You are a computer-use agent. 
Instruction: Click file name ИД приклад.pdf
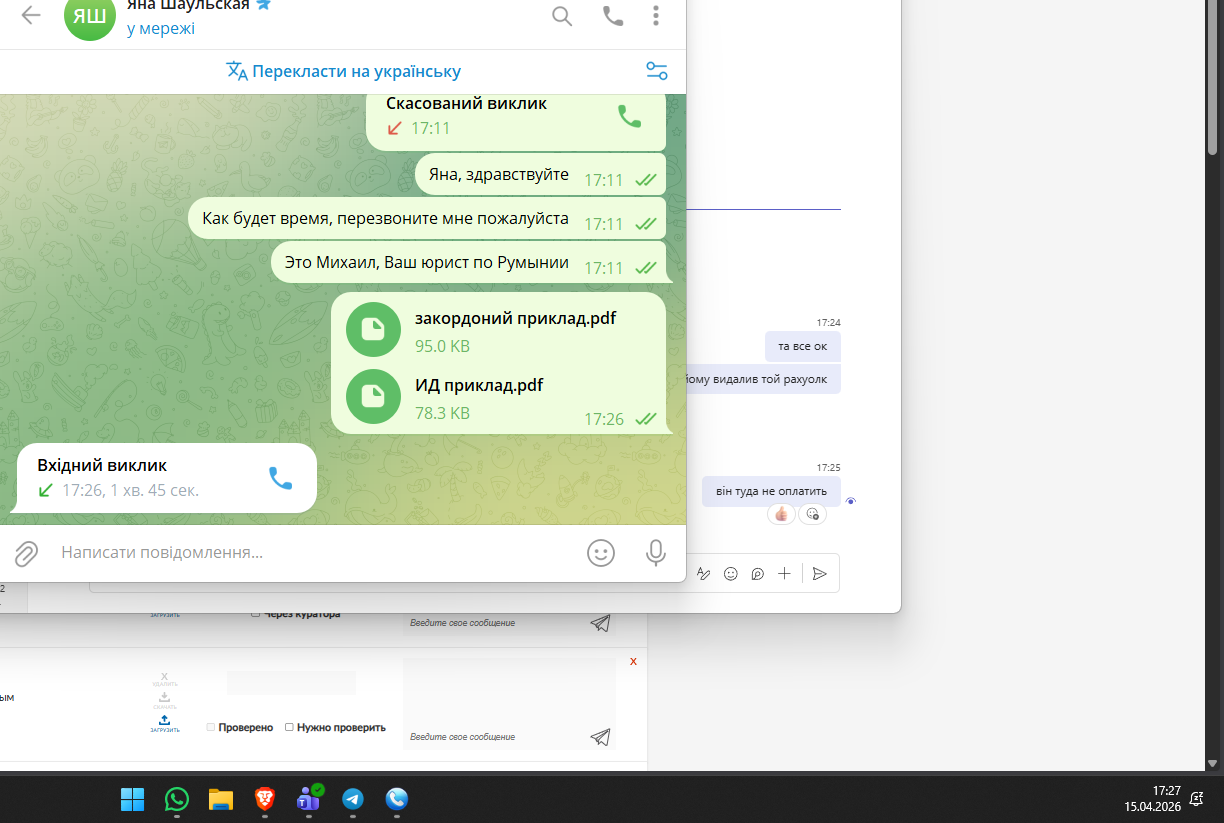479,385
